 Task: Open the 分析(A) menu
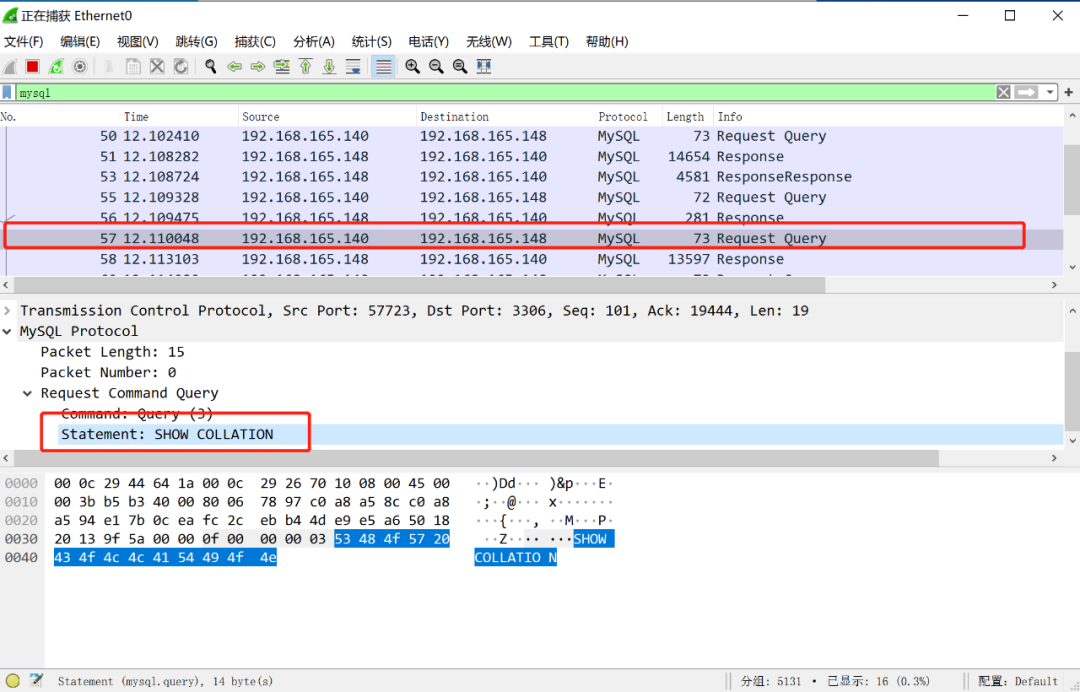point(313,41)
